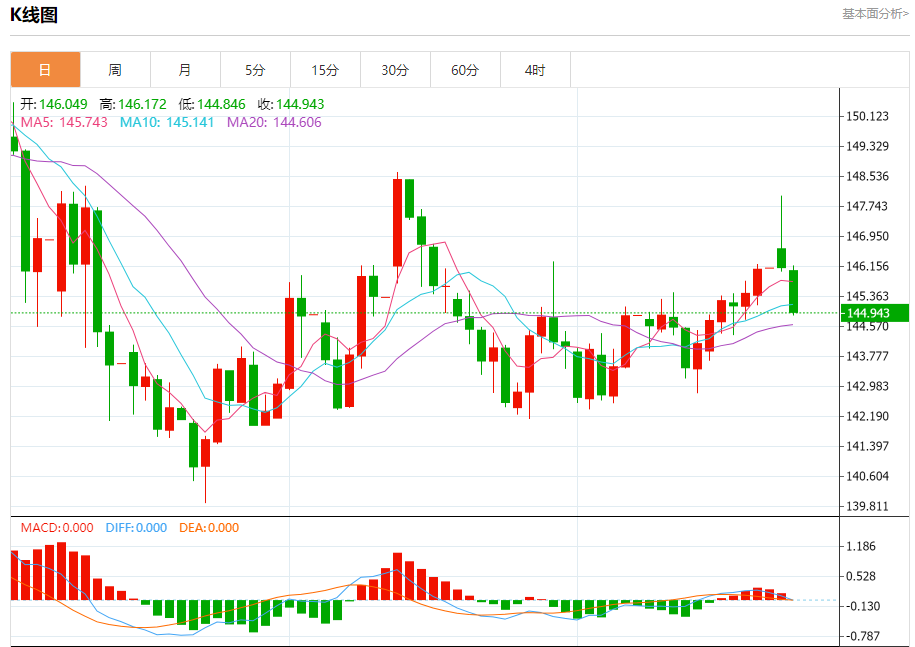Screen dimensions: 915x647
Task: Click the DEA:0.000 label
Action: point(209,528)
